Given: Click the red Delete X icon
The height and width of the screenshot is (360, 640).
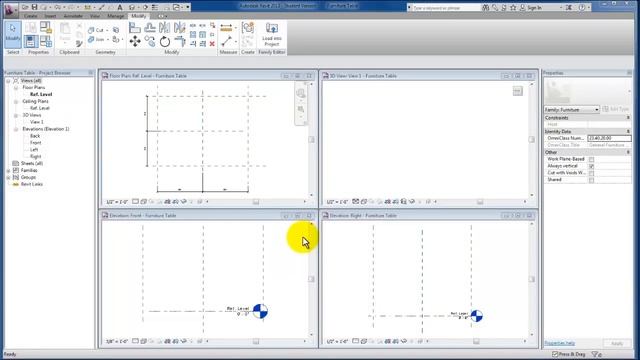Looking at the screenshot, I should (x=212, y=44).
